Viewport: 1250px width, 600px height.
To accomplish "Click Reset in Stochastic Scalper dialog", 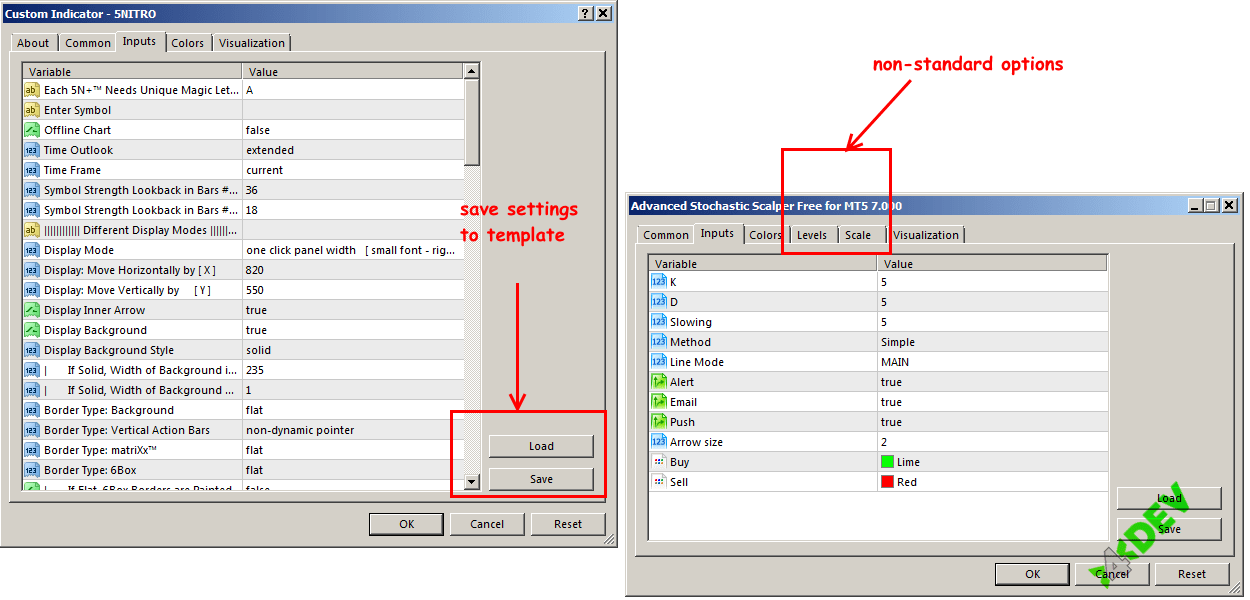I will tap(1192, 574).
